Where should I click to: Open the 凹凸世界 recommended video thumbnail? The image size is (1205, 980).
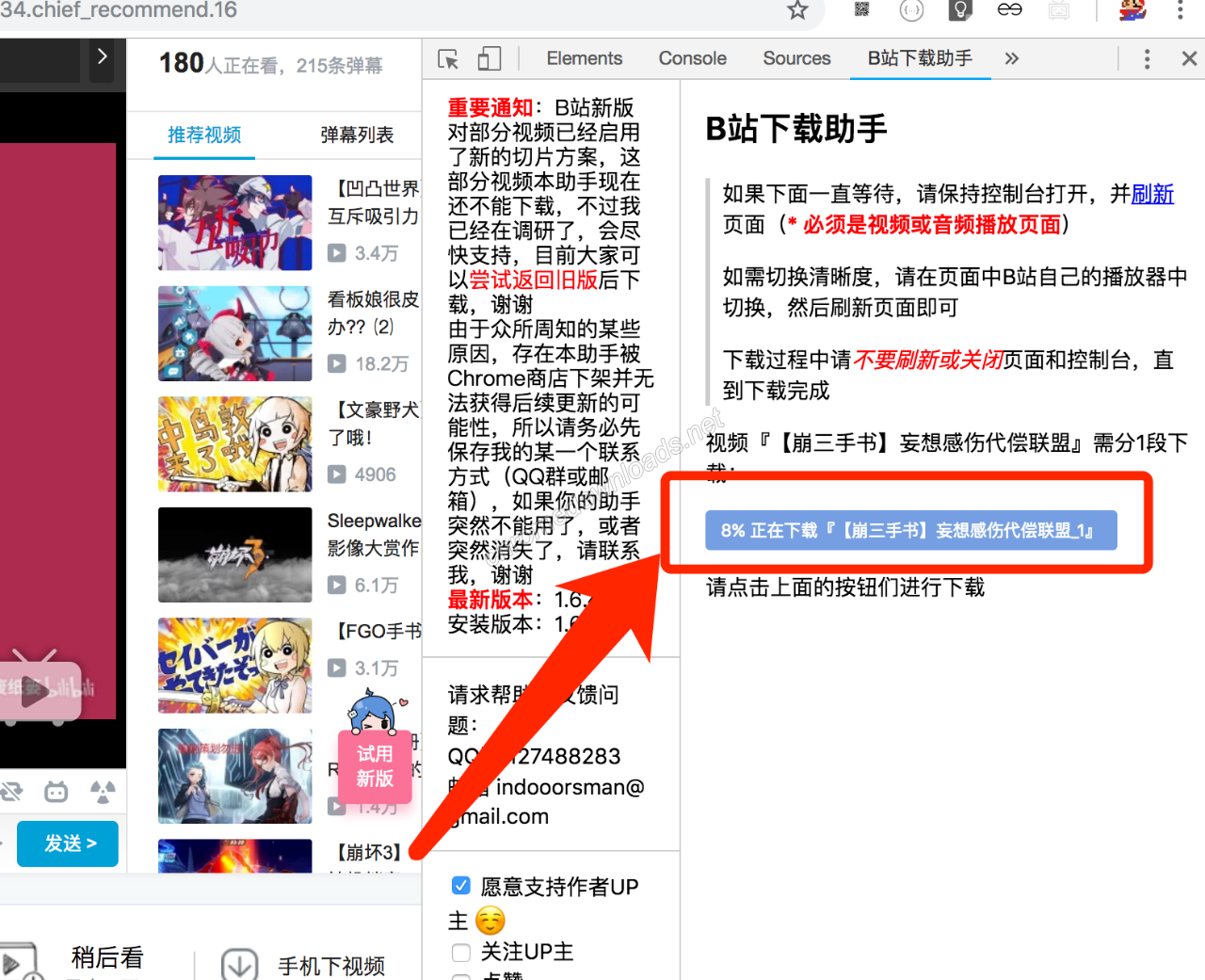235,223
